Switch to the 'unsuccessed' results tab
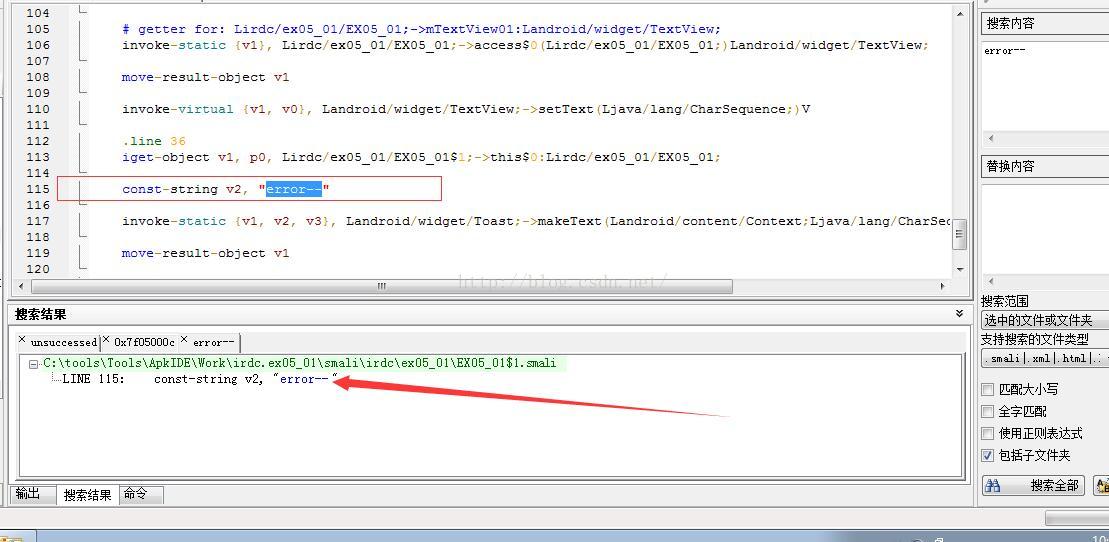1109x542 pixels. [x=64, y=342]
